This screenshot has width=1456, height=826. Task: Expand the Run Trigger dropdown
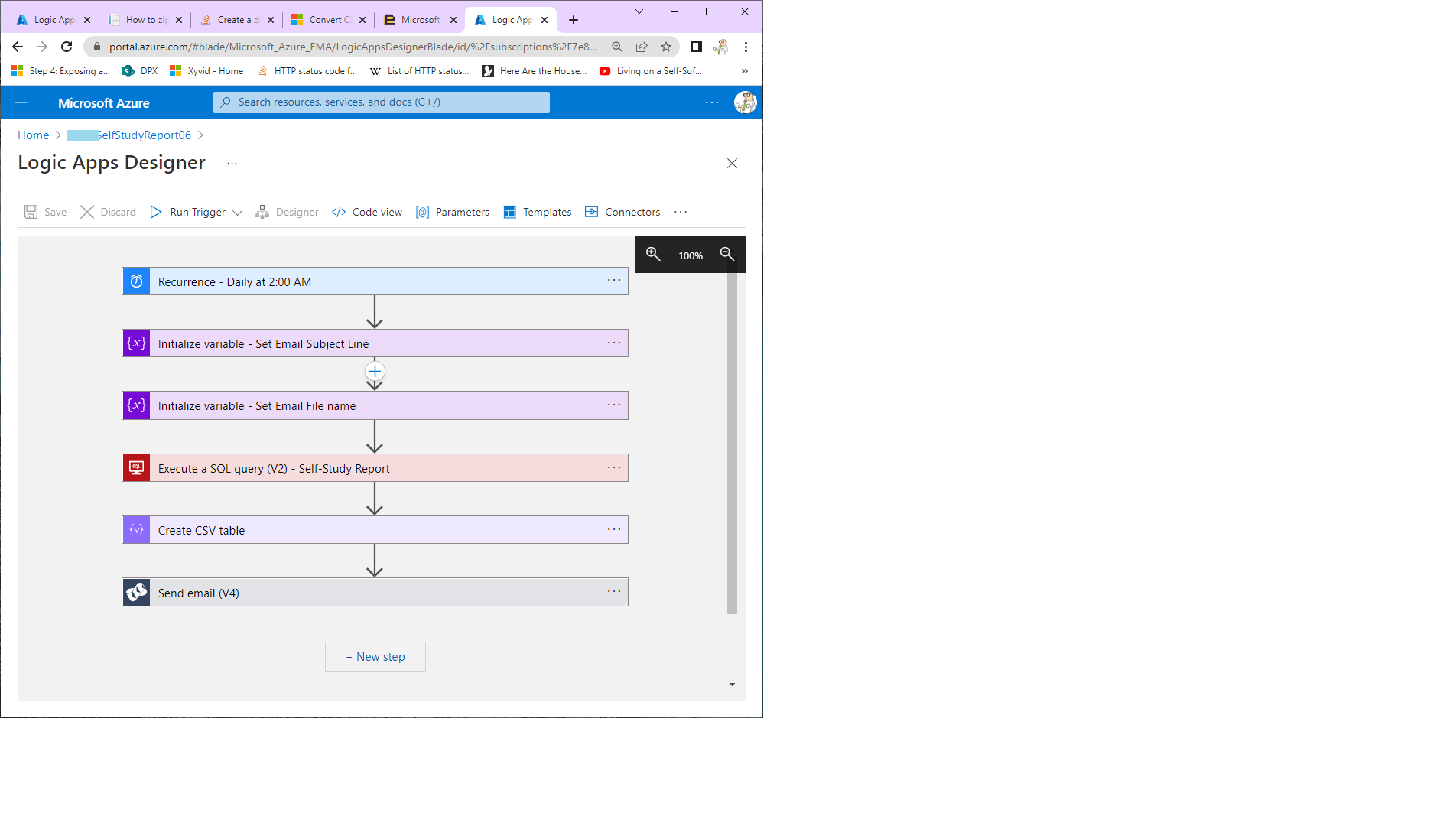(238, 212)
